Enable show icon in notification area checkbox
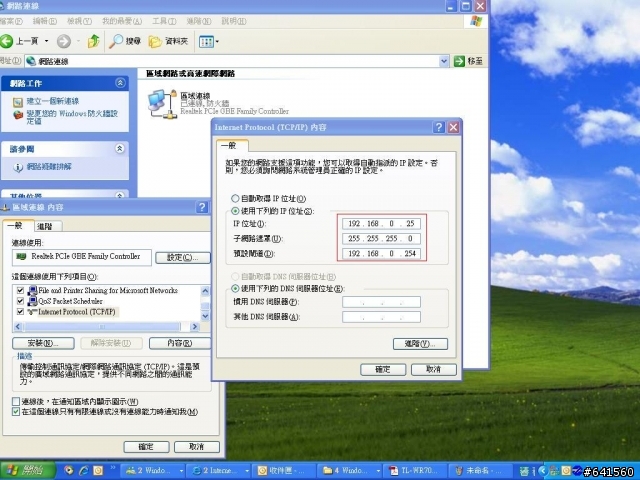The image size is (640, 480). [x=16, y=401]
